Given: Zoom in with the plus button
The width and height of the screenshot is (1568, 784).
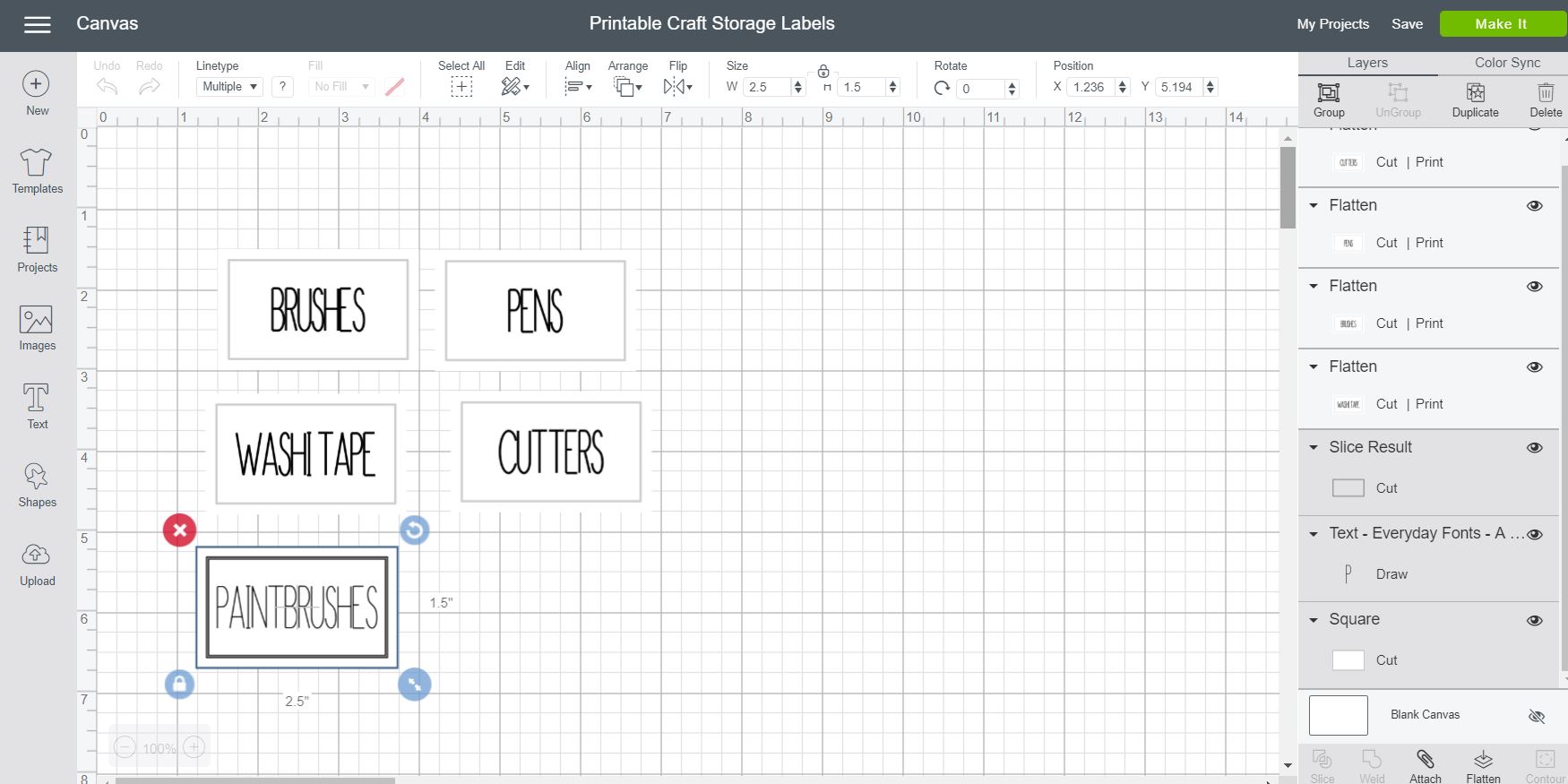Looking at the screenshot, I should [x=194, y=747].
